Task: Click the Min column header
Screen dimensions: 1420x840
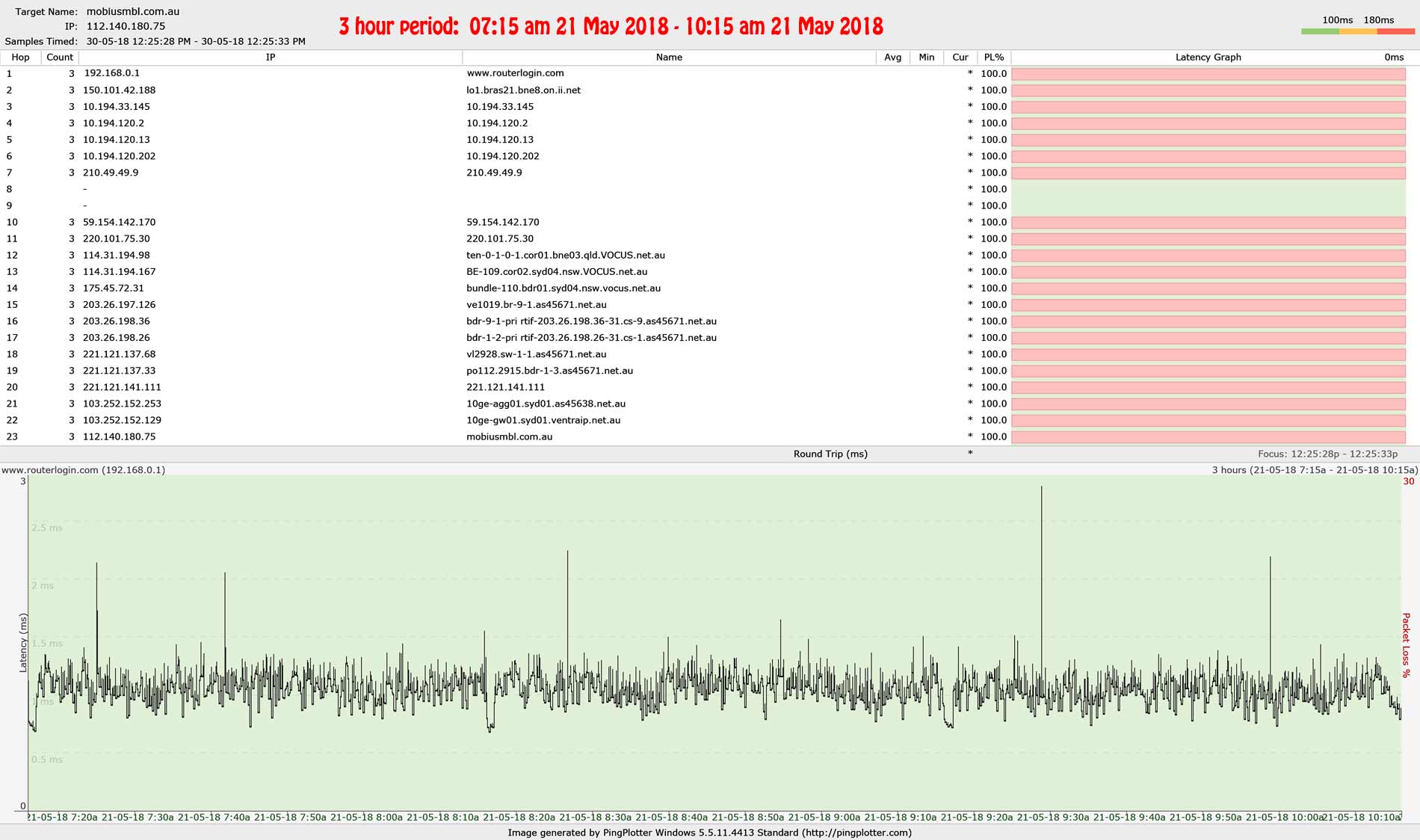Action: 927,58
